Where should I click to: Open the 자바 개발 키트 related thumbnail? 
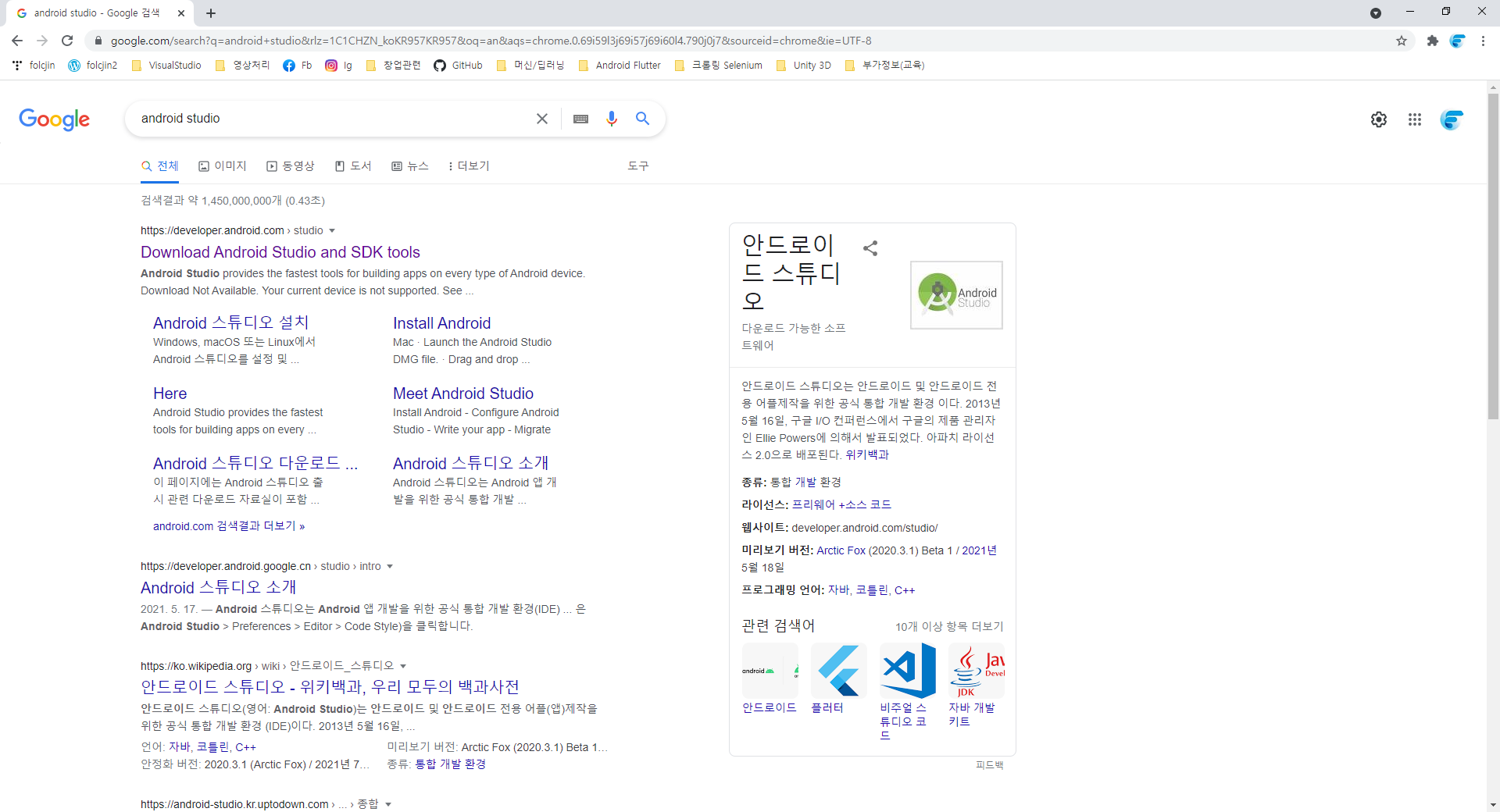tap(977, 671)
